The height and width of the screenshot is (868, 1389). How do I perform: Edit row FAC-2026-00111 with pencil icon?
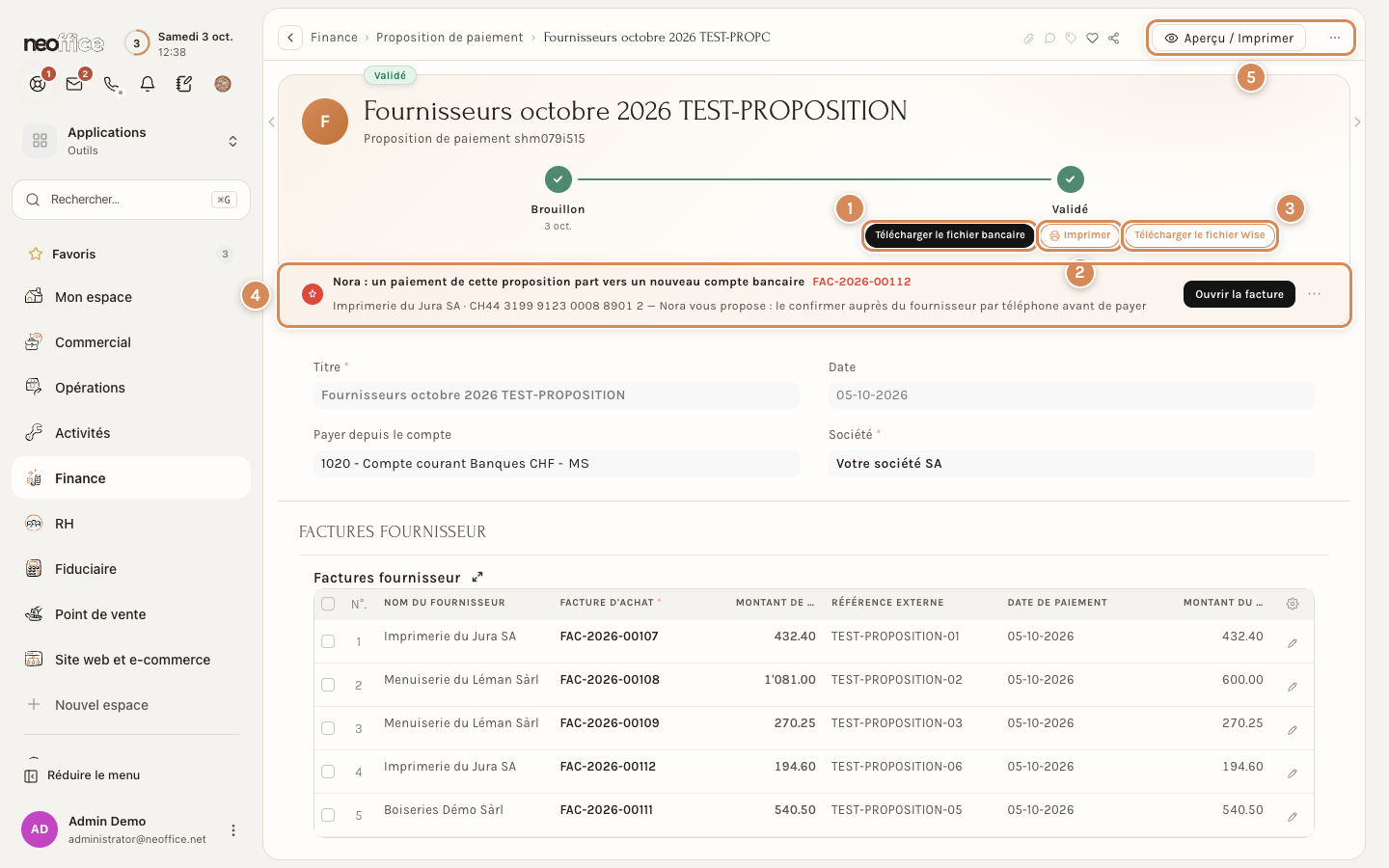(x=1293, y=817)
